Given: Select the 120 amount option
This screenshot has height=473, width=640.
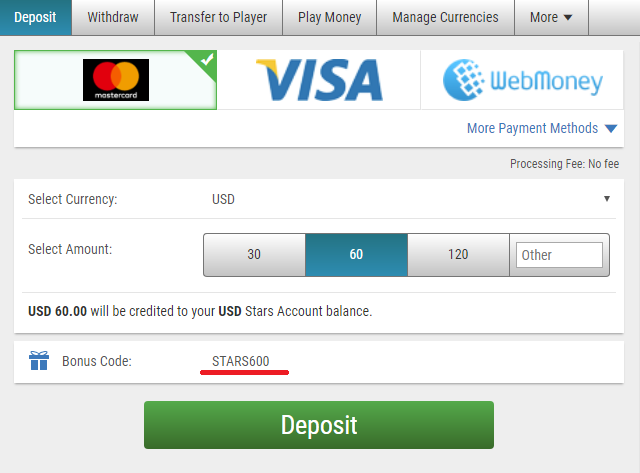Looking at the screenshot, I should [x=458, y=255].
